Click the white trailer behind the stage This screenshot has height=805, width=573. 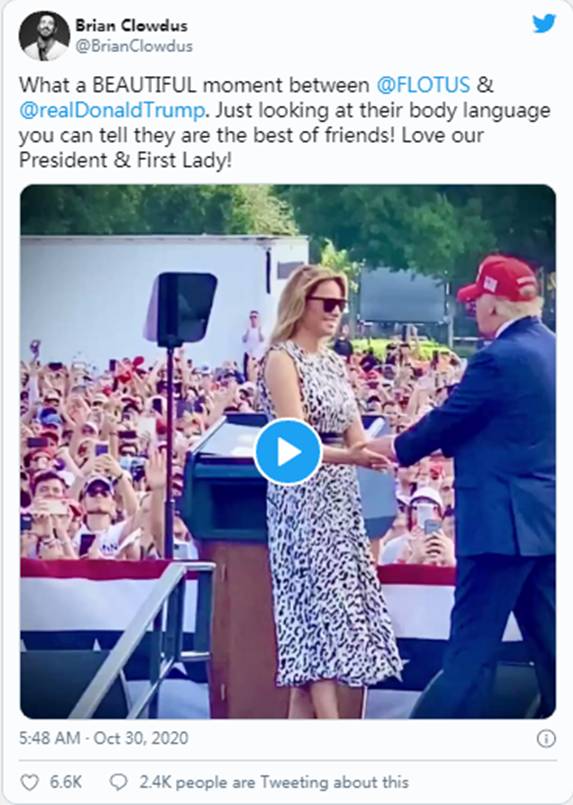click(164, 293)
